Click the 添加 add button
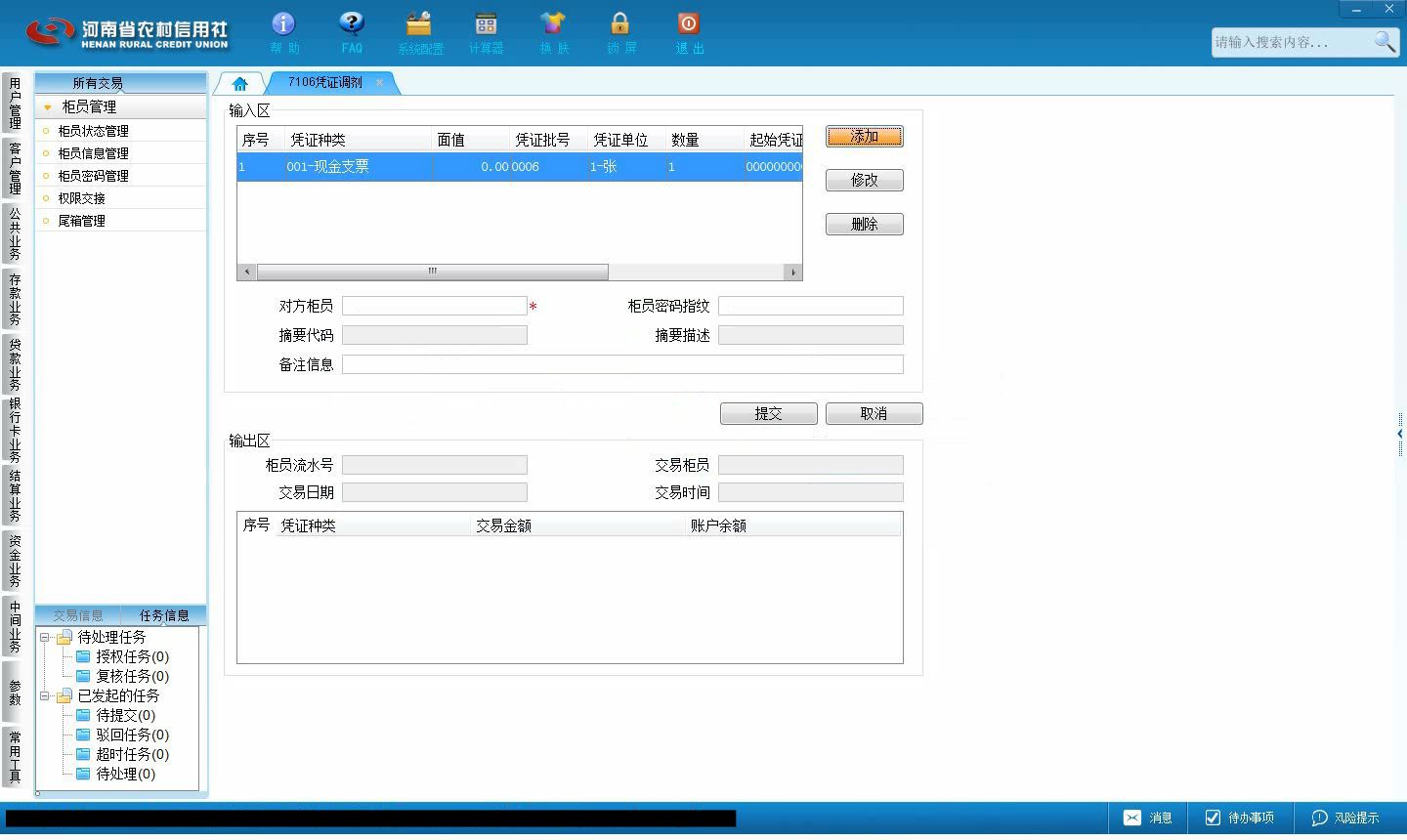The height and width of the screenshot is (840, 1407). [864, 137]
